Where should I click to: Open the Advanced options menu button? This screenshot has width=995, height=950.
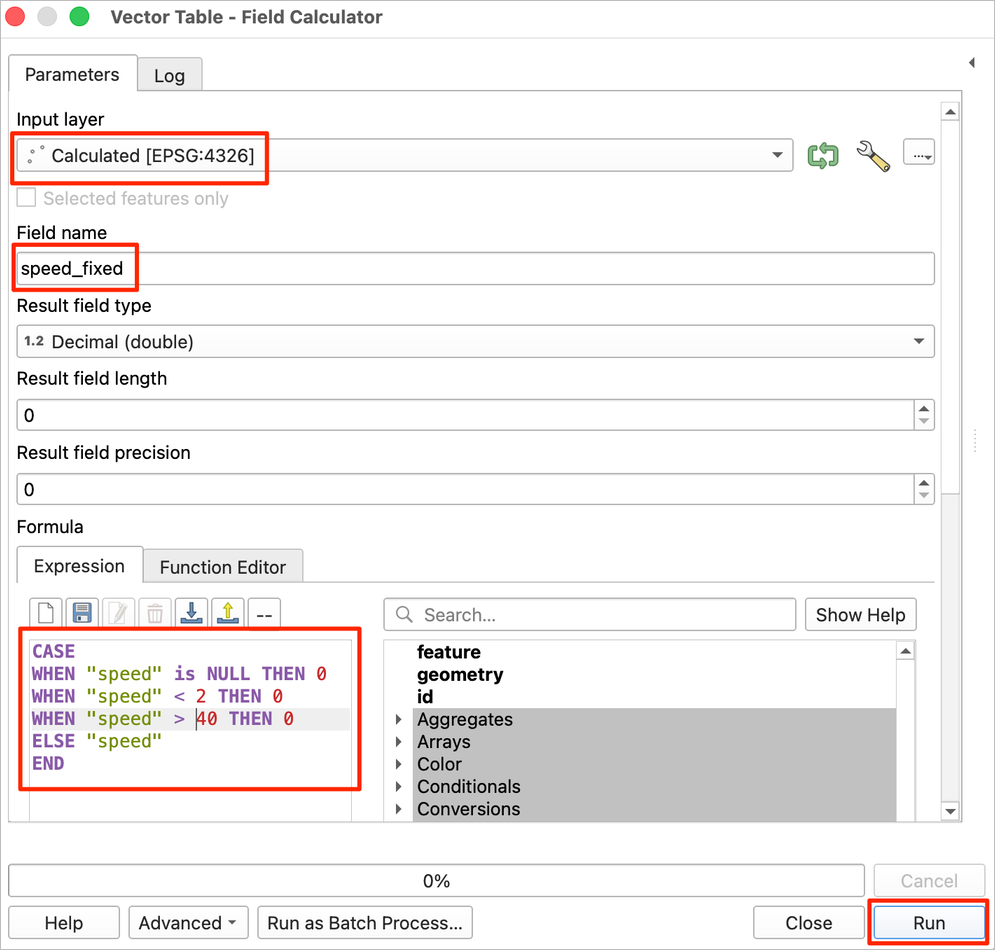pos(188,923)
